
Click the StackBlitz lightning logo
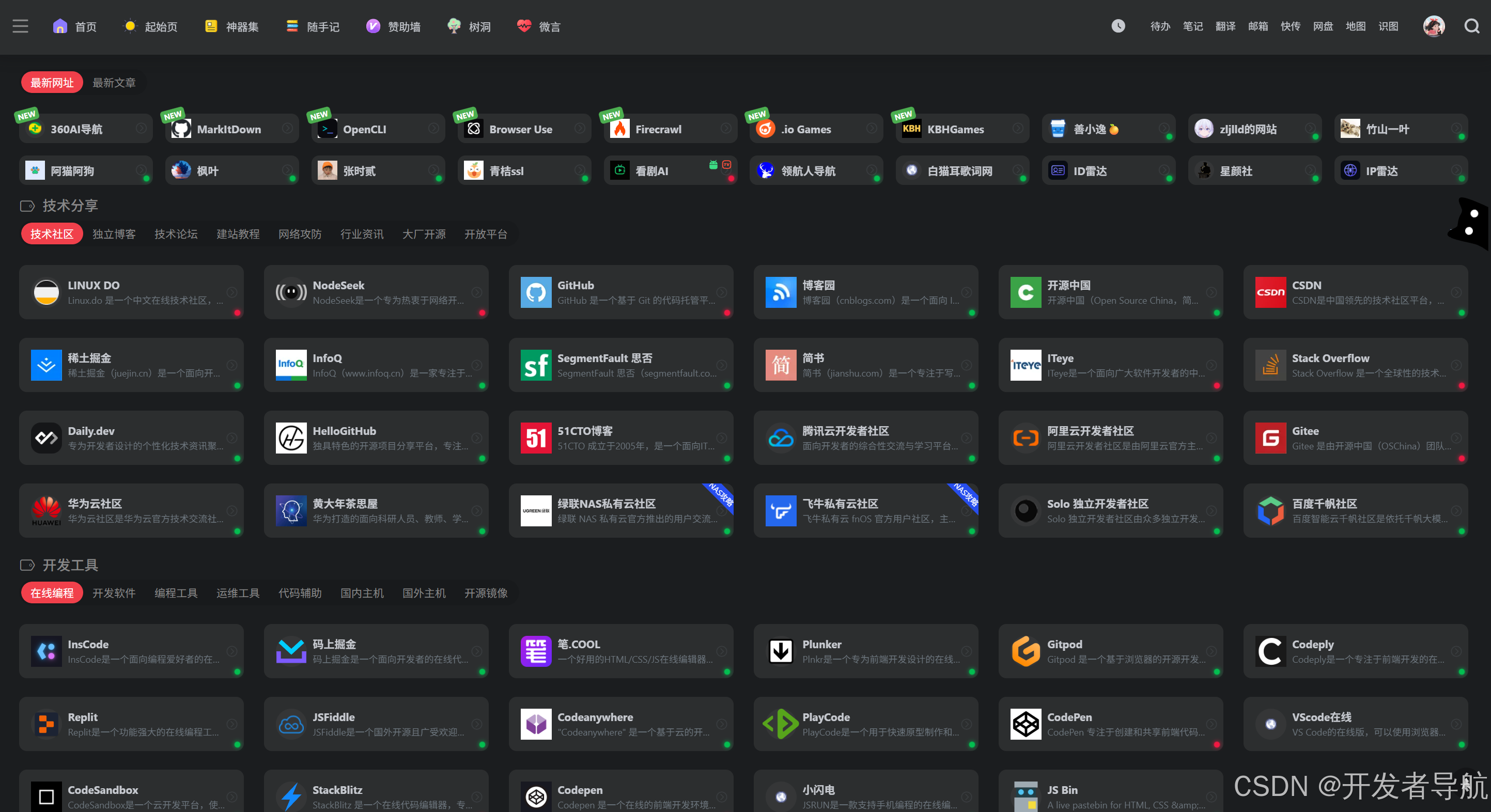(x=291, y=797)
